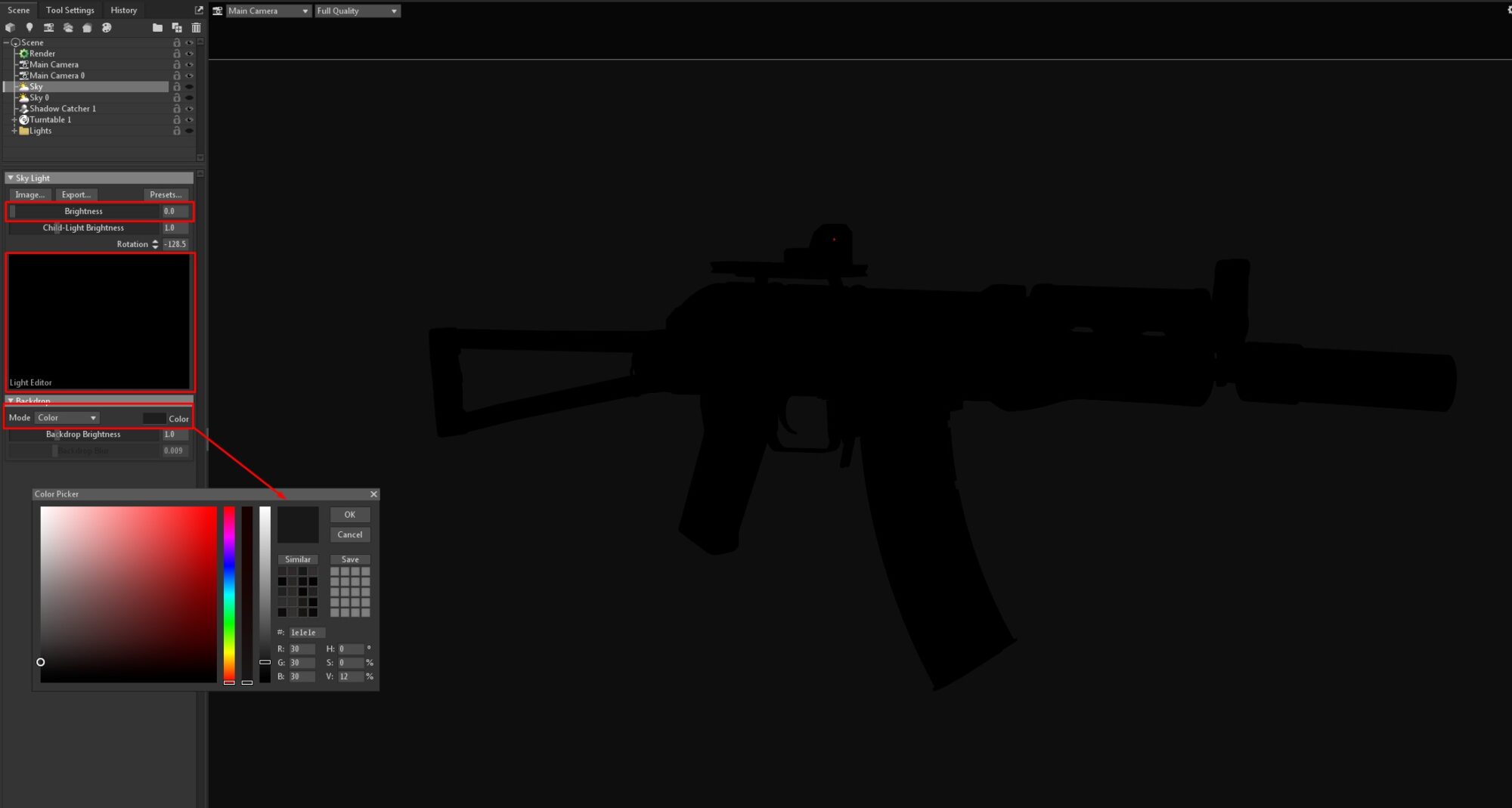Hide the Shadow Catcher 1 object

pyautogui.click(x=189, y=109)
